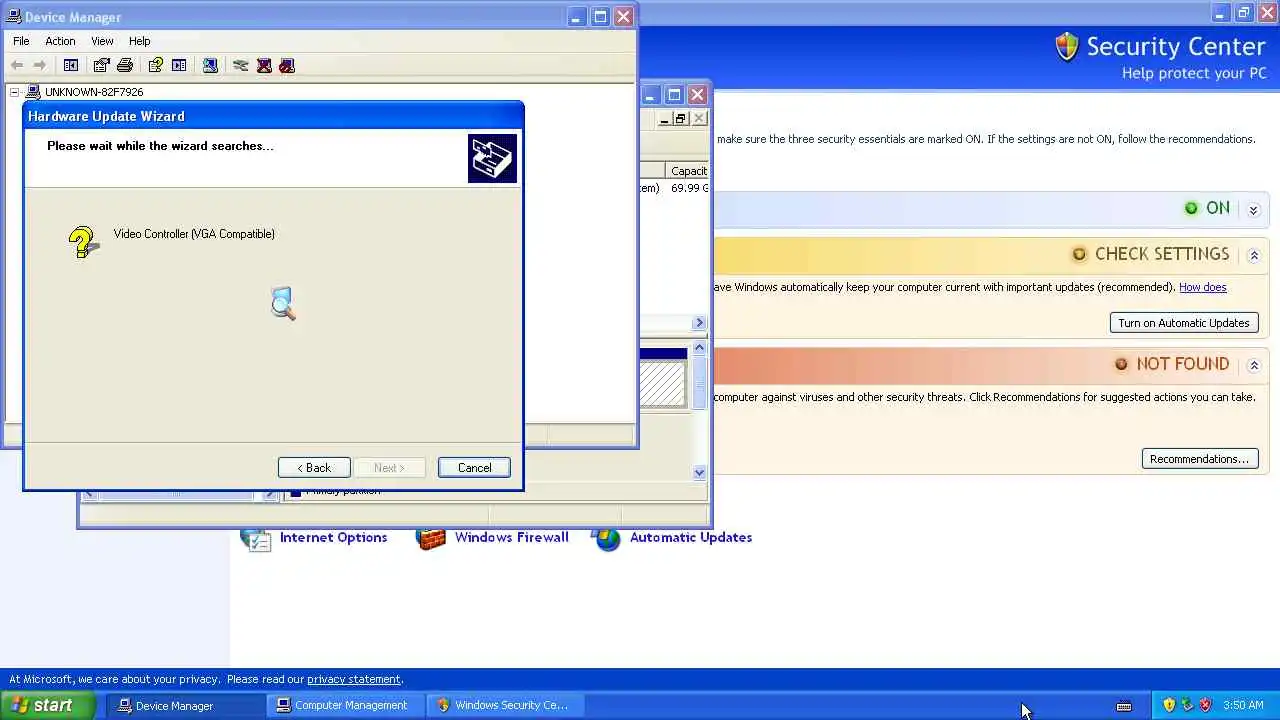1280x720 pixels.
Task: Click the Security Center shield logo
Action: [1067, 47]
